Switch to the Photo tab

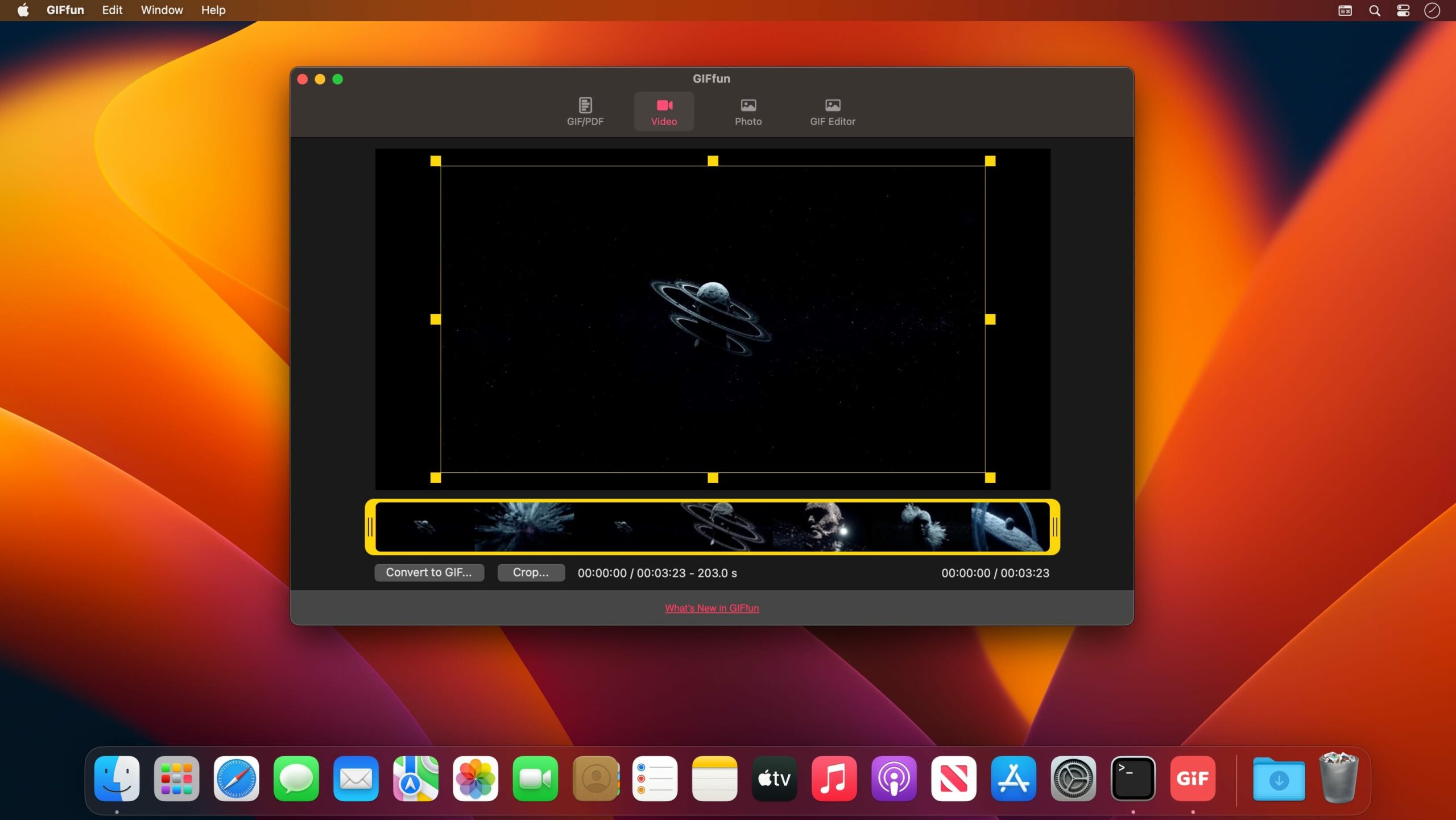point(748,112)
